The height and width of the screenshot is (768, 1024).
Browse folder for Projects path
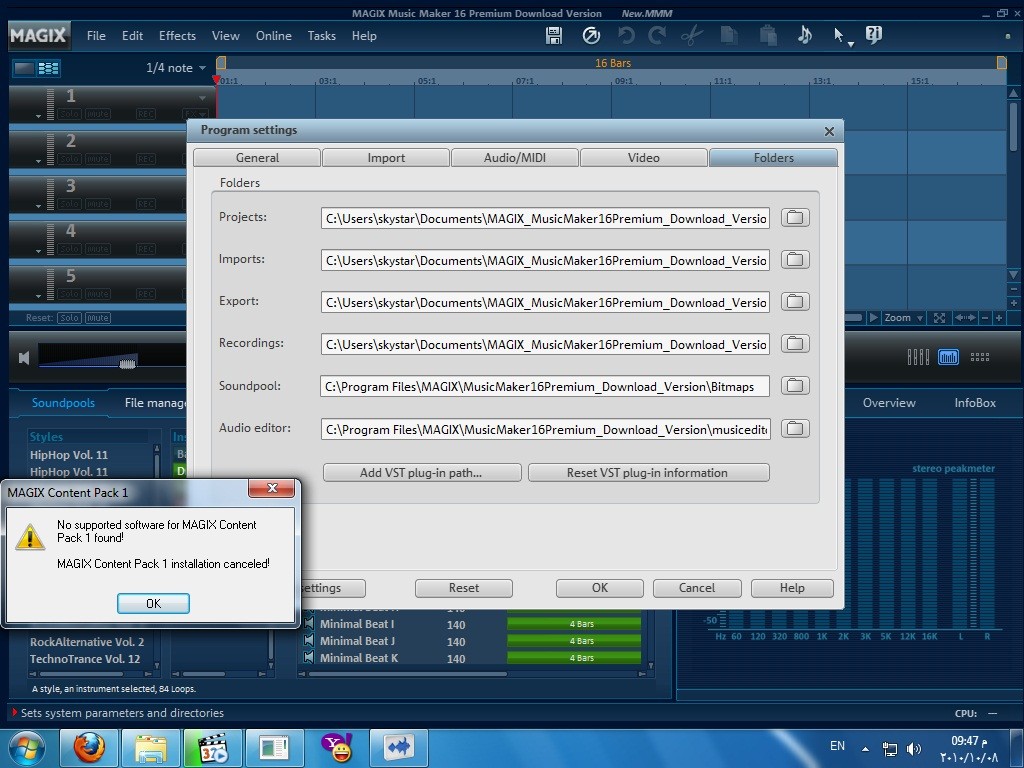click(795, 217)
